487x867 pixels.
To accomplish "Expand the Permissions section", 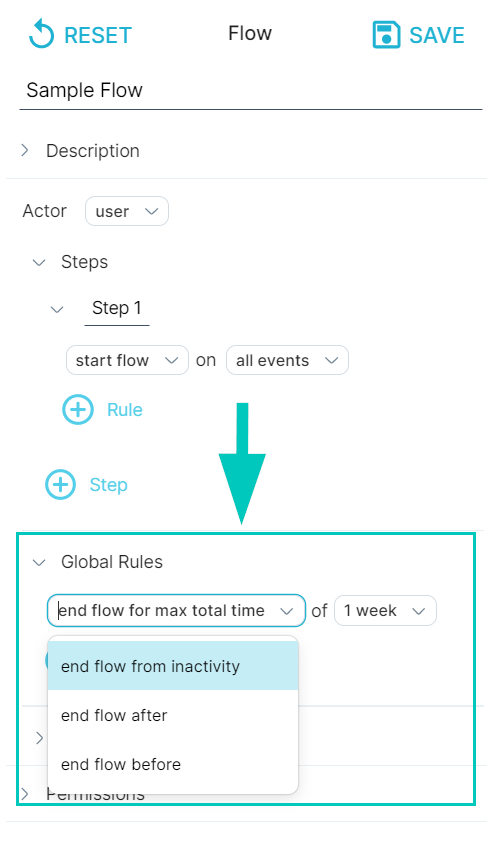I will pos(25,795).
